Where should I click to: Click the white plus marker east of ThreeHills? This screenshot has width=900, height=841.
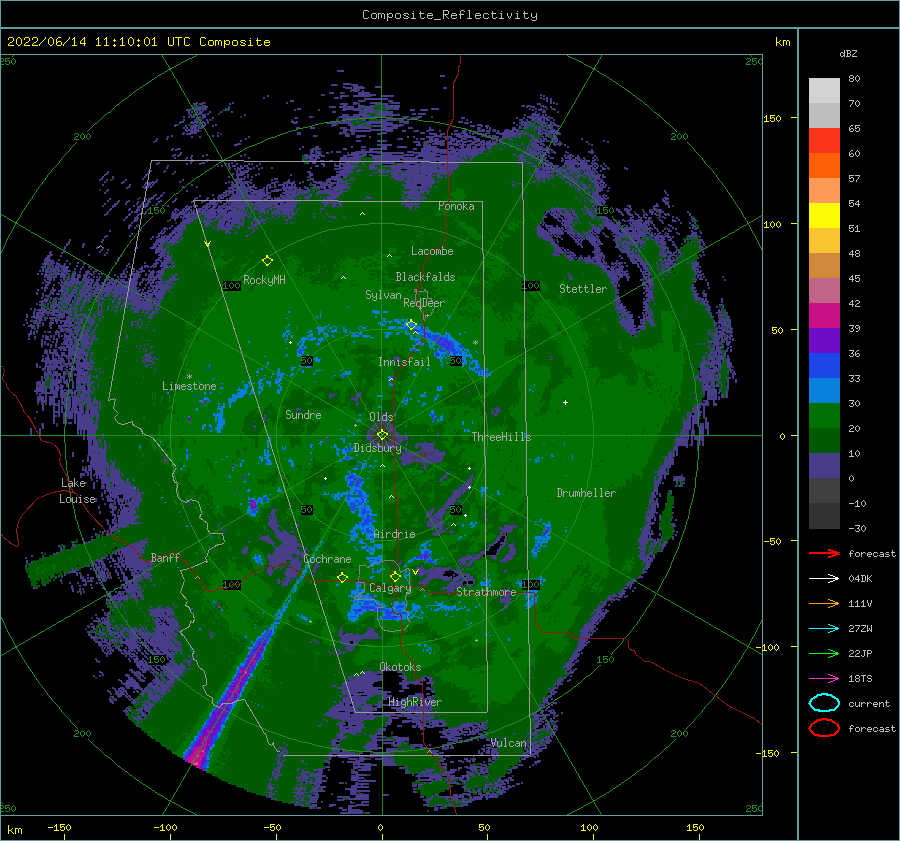pyautogui.click(x=565, y=402)
